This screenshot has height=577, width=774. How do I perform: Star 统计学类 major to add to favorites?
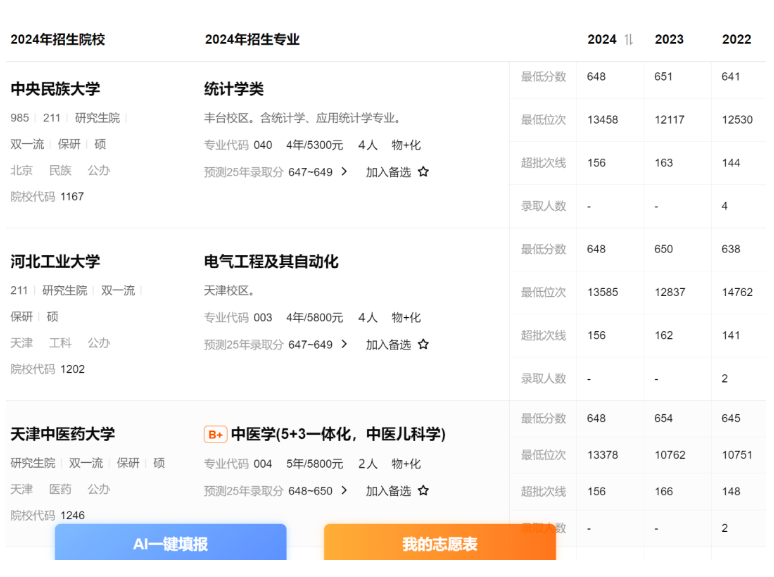[x=424, y=172]
